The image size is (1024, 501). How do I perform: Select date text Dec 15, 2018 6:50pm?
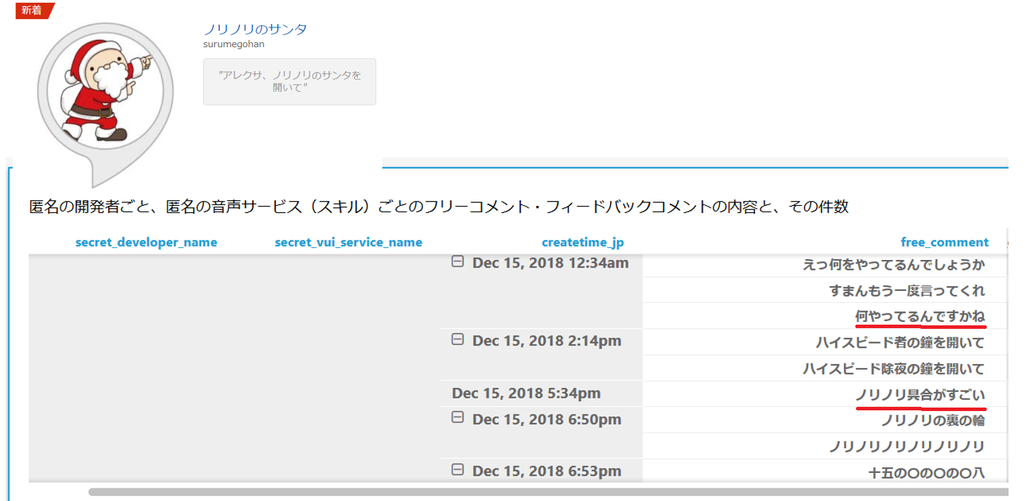tap(547, 419)
